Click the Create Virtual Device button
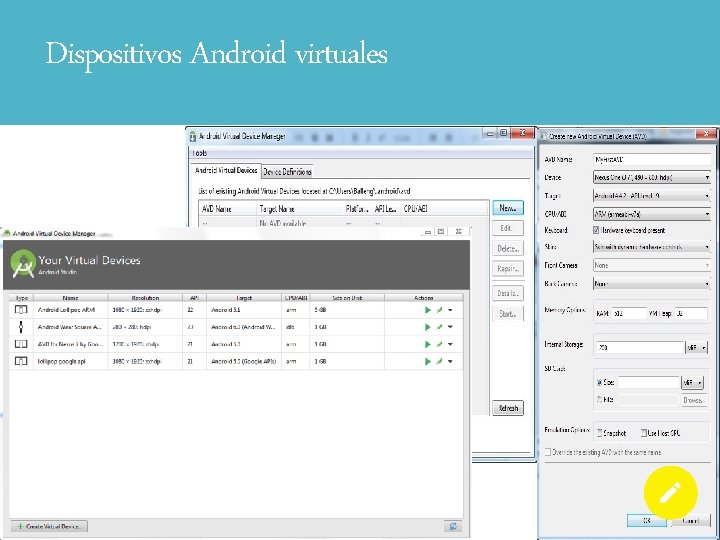The width and height of the screenshot is (720, 540). pos(50,526)
